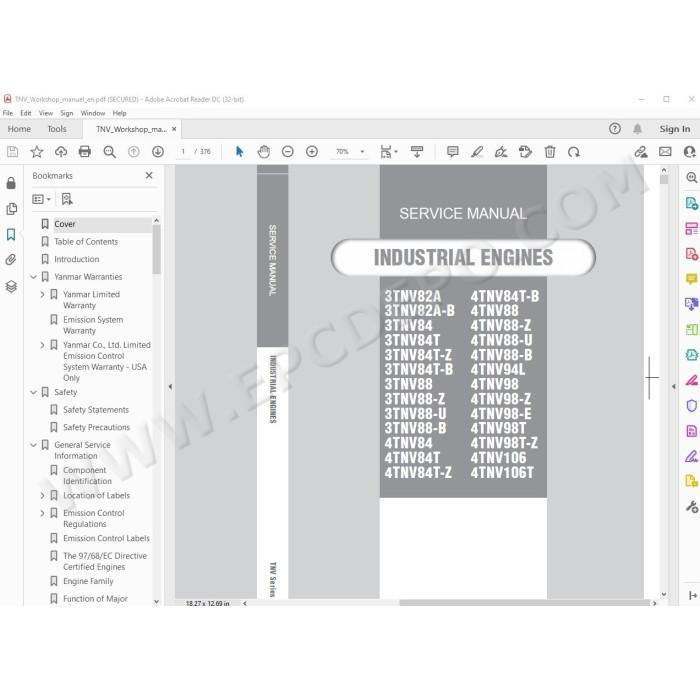Activate the hand pan tool
700x700 pixels.
264,152
